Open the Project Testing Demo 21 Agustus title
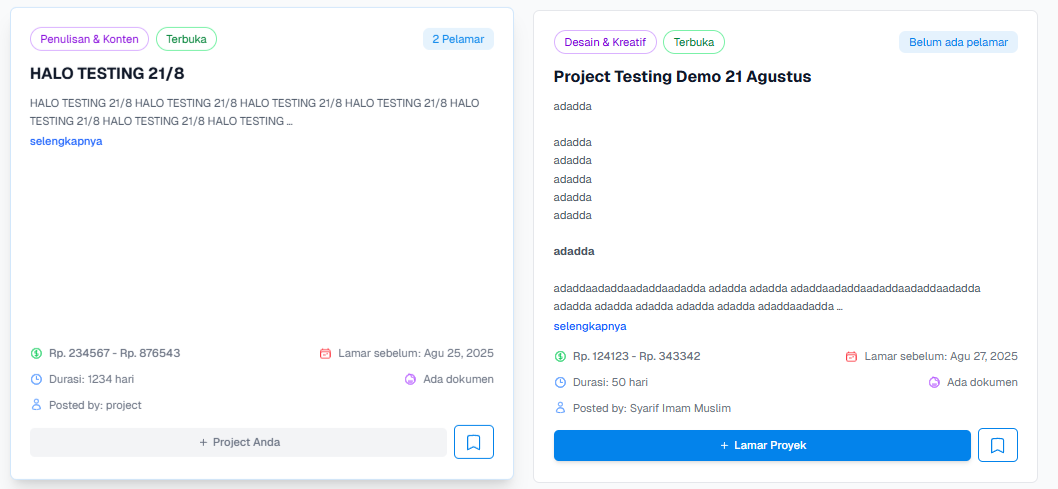The width and height of the screenshot is (1058, 489). [x=682, y=76]
